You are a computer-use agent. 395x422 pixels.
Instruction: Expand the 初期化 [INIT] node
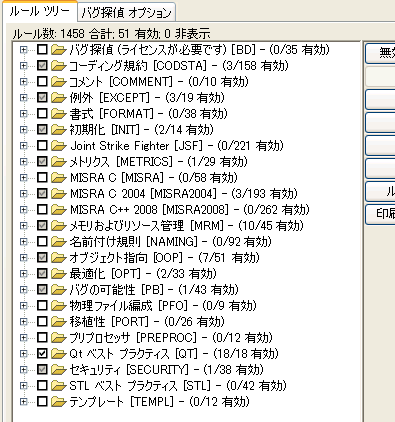pos(23,130)
